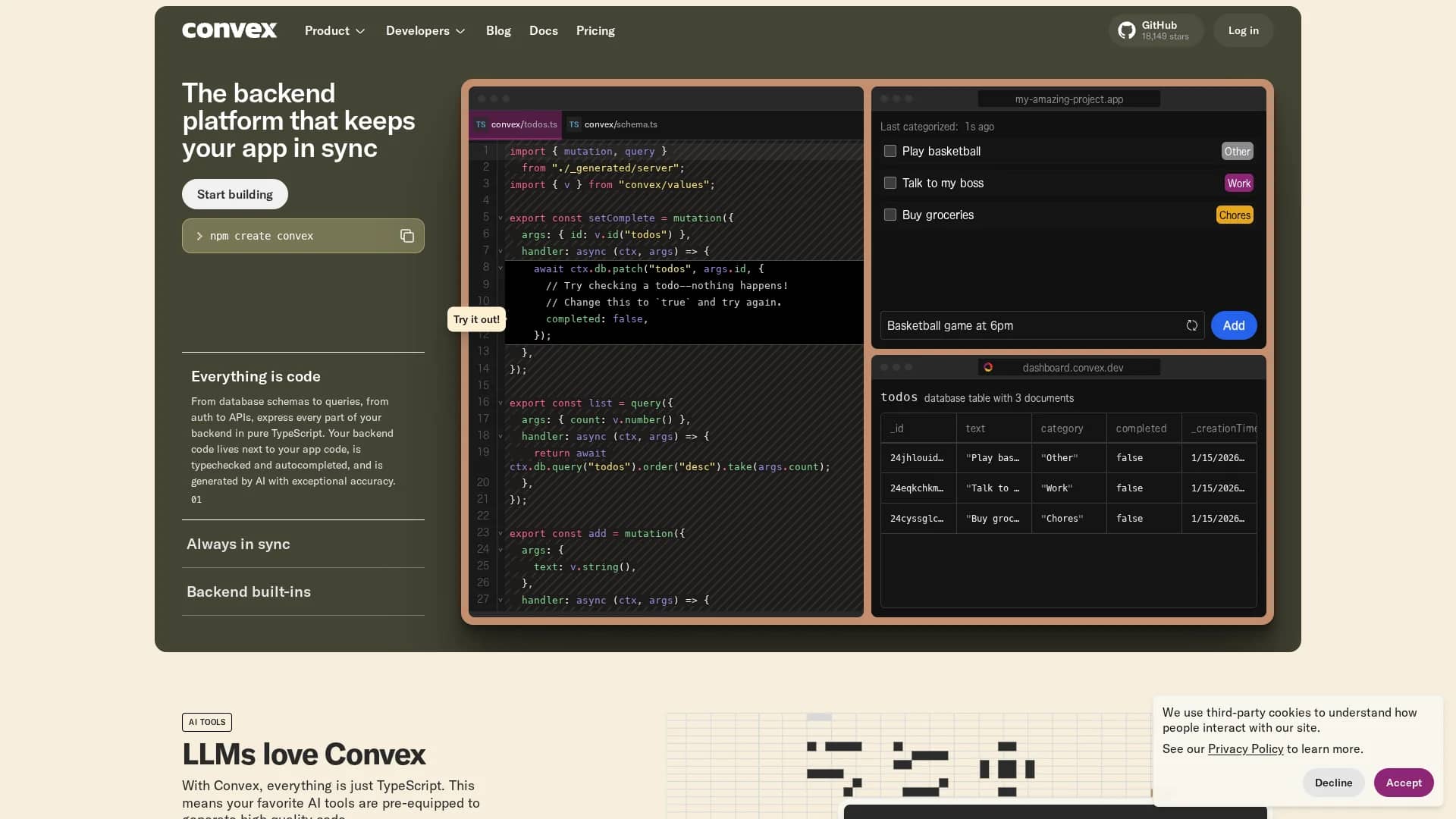Click the Last categorized: 1s ago text

coord(937,127)
